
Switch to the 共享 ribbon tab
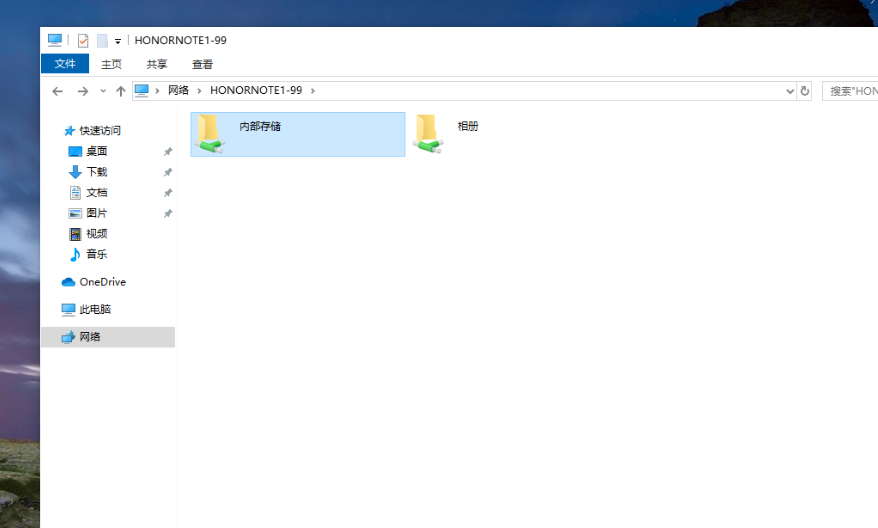[x=157, y=64]
